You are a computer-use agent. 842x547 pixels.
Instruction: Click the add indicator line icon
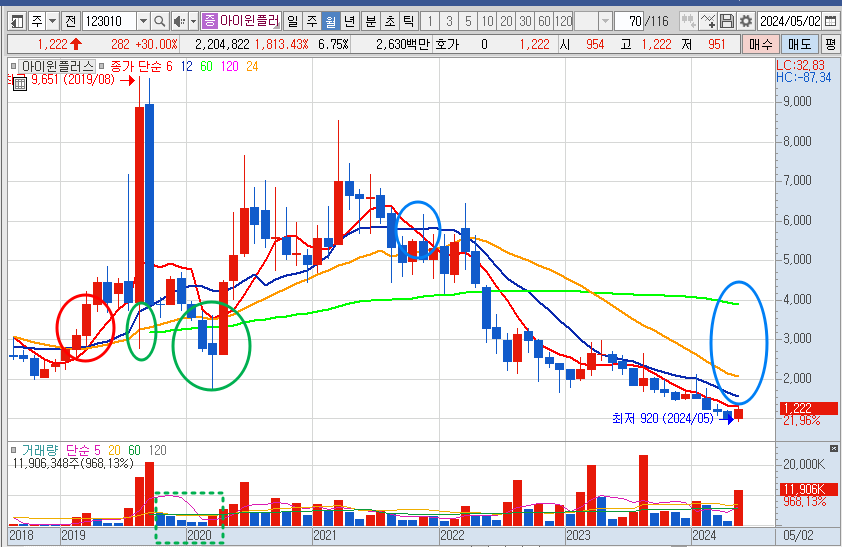point(708,21)
